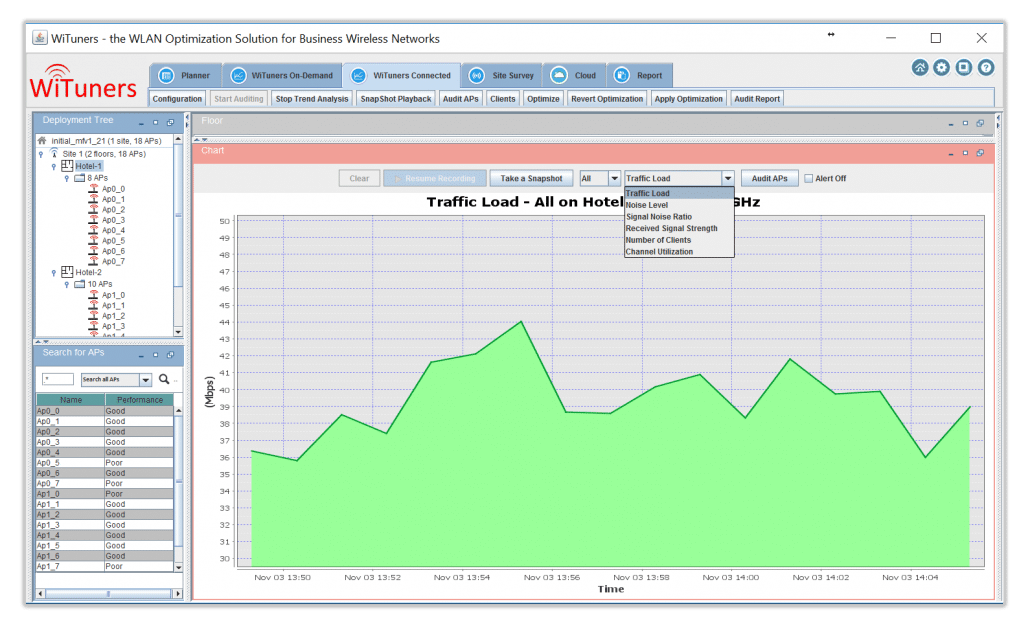Minimize the Search for APs panel
This screenshot has width=1030, height=628.
coord(141,356)
